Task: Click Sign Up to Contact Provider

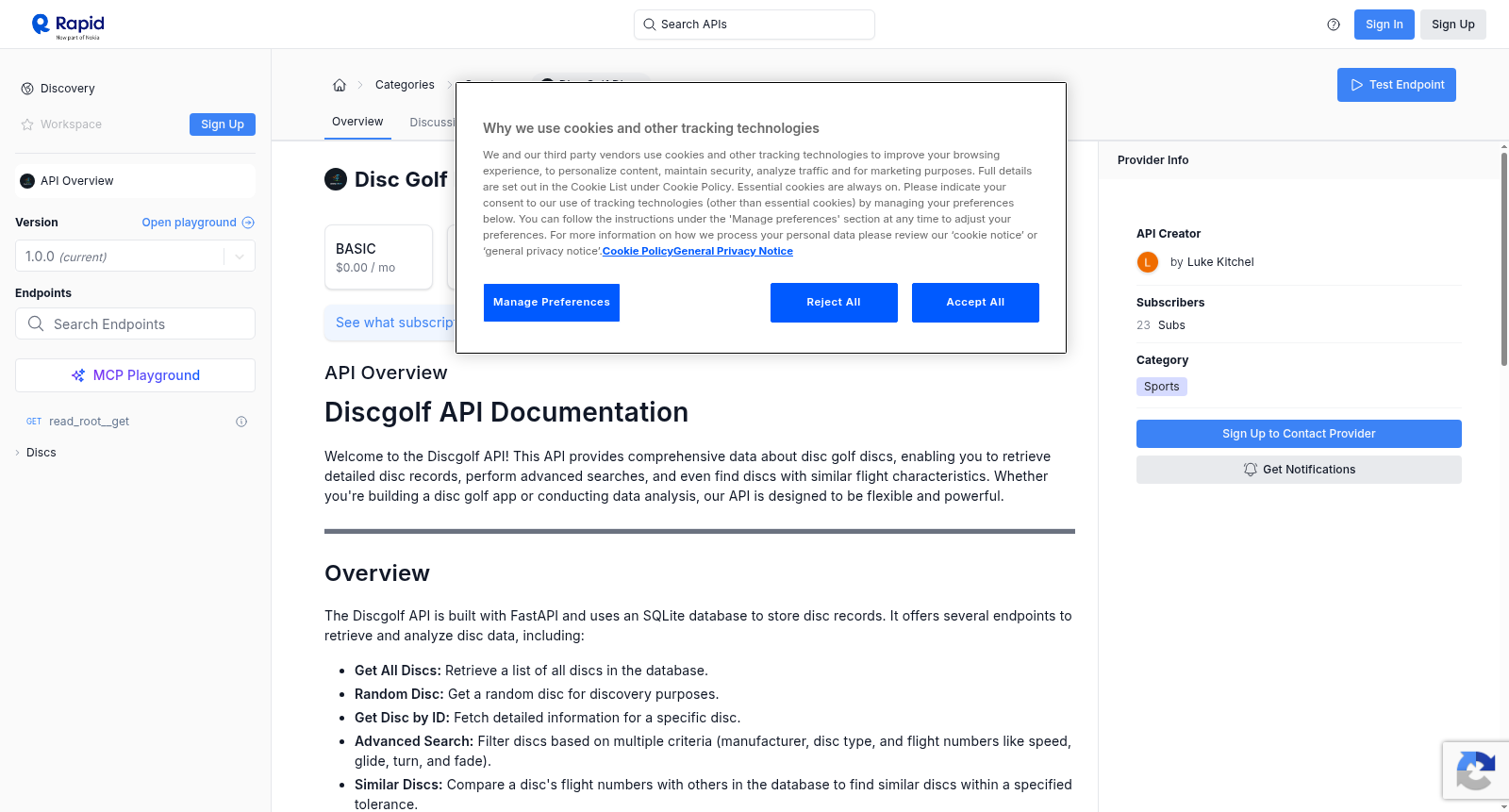Action: pos(1299,434)
